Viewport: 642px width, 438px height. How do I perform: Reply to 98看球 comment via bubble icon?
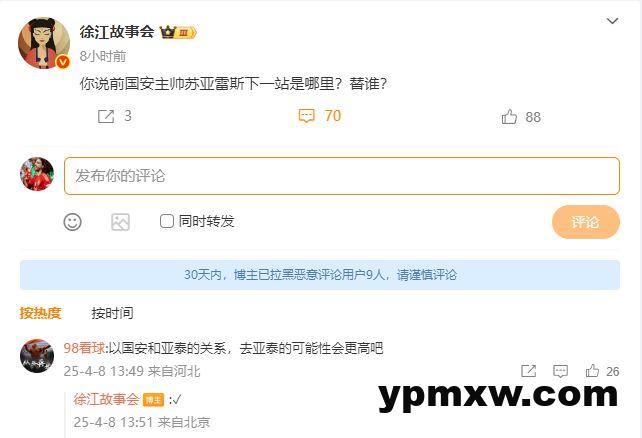tap(560, 371)
